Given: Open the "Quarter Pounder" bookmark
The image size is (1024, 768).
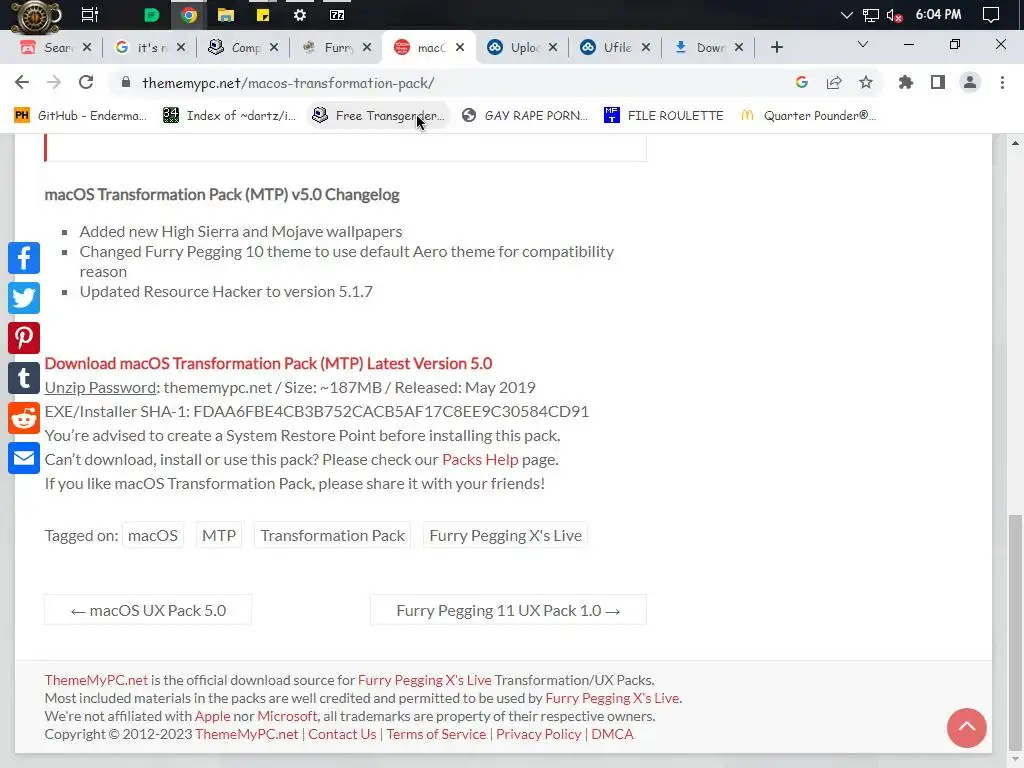Looking at the screenshot, I should point(808,115).
